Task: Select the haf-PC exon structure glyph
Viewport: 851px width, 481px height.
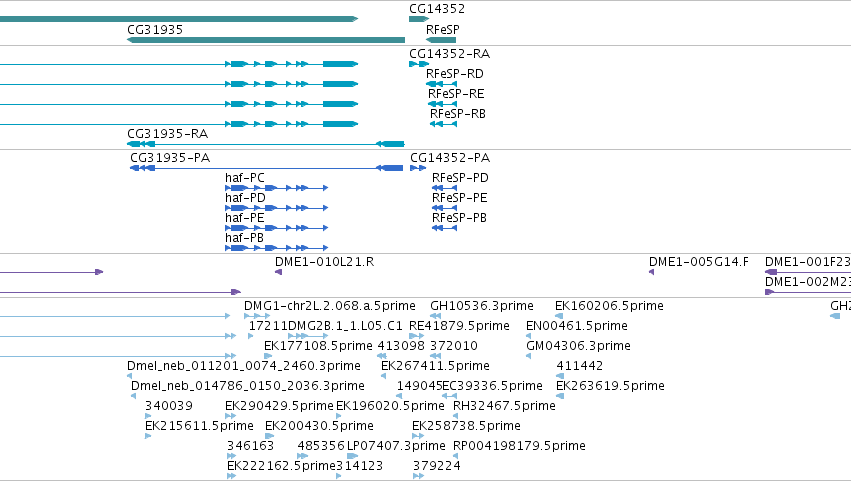Action: coord(277,188)
